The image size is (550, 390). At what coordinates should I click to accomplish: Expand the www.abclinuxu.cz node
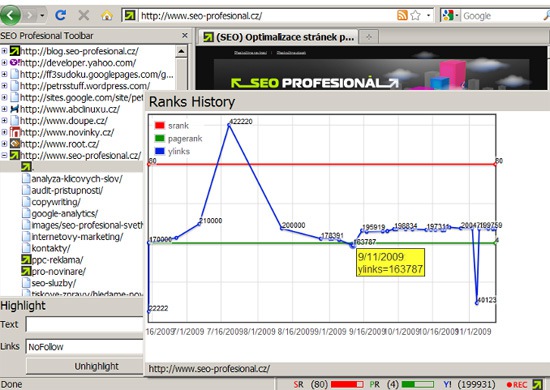point(4,109)
